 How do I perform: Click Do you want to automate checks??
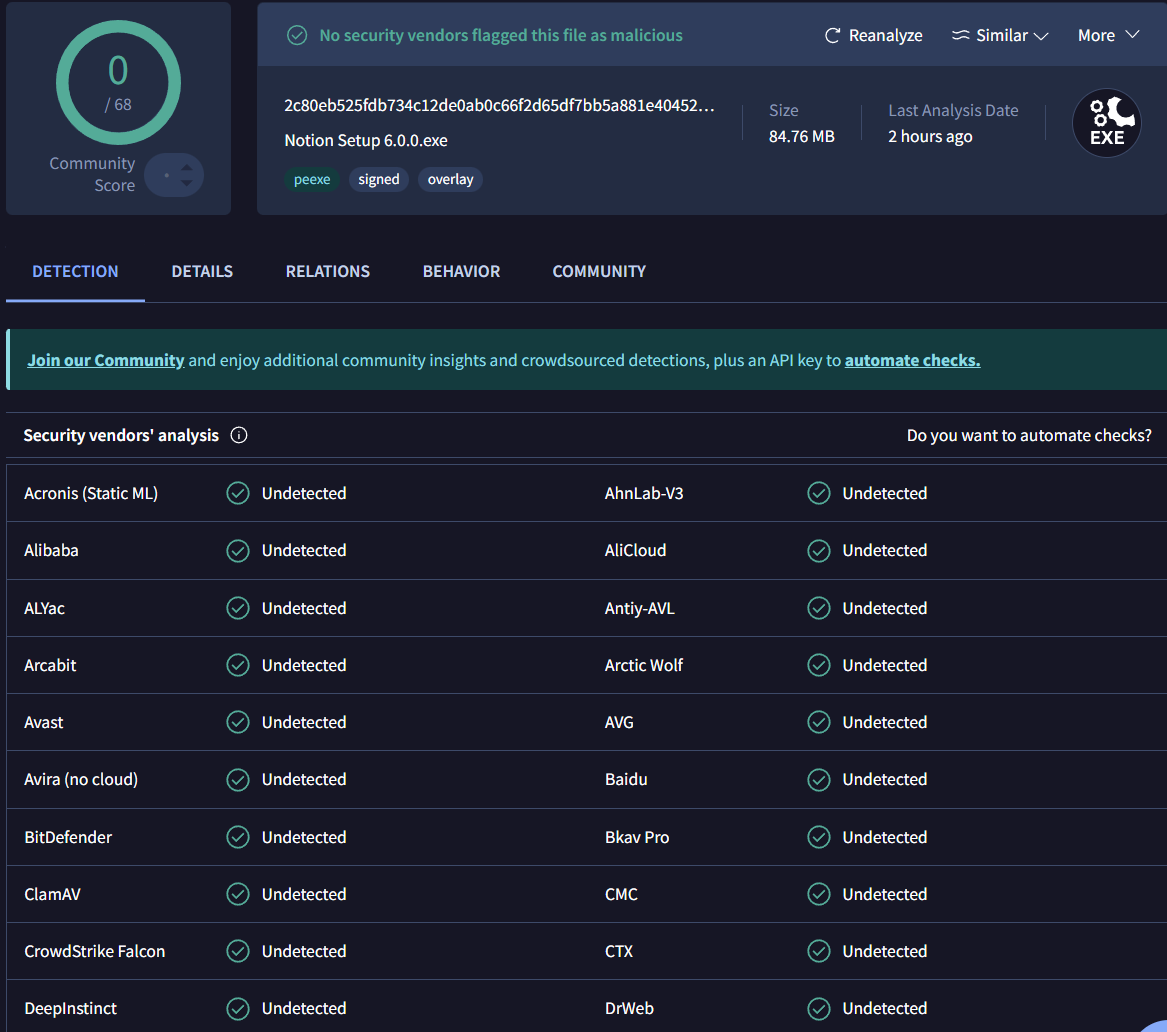pos(1029,435)
